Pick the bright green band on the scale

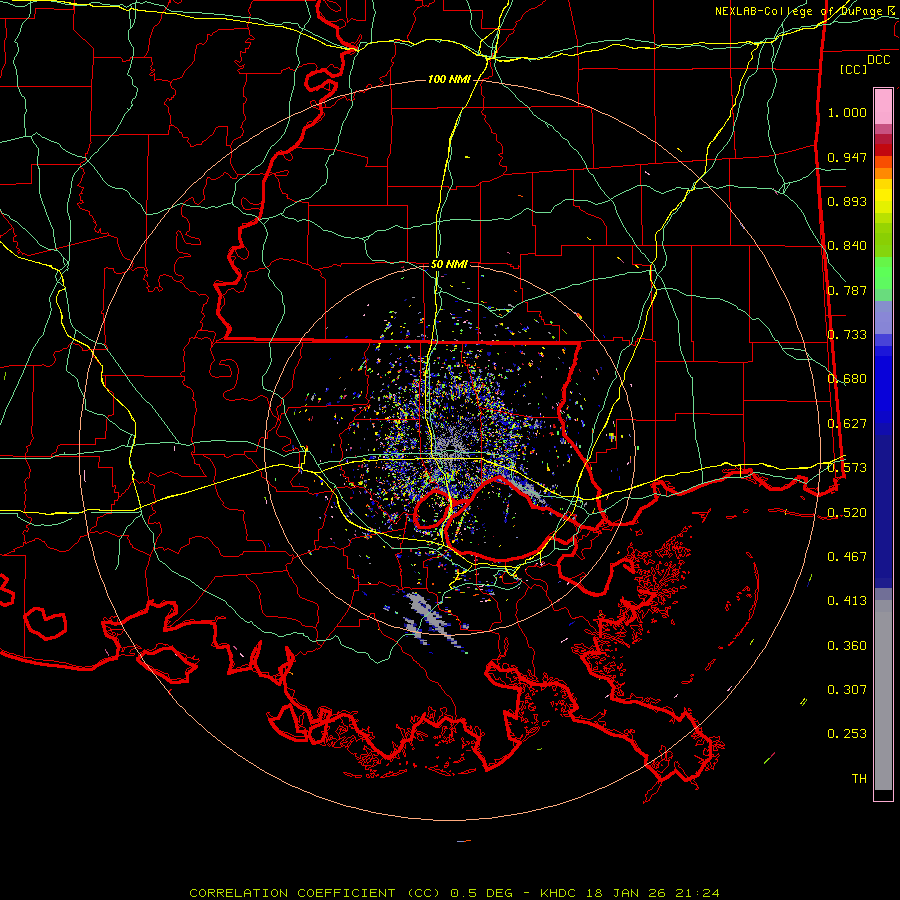[883, 273]
